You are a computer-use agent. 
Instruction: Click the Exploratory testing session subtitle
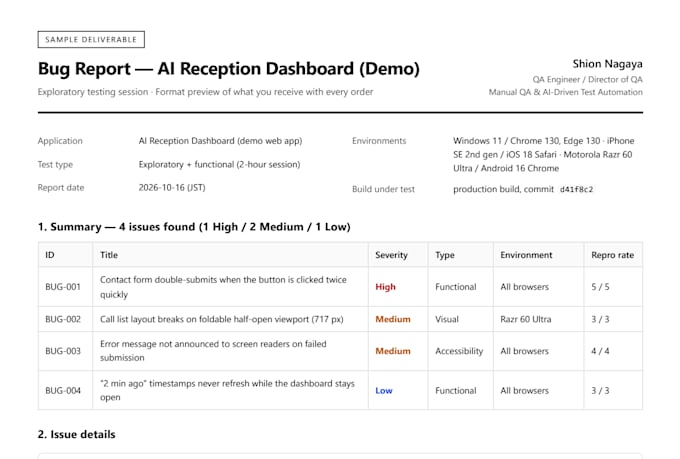[205, 92]
